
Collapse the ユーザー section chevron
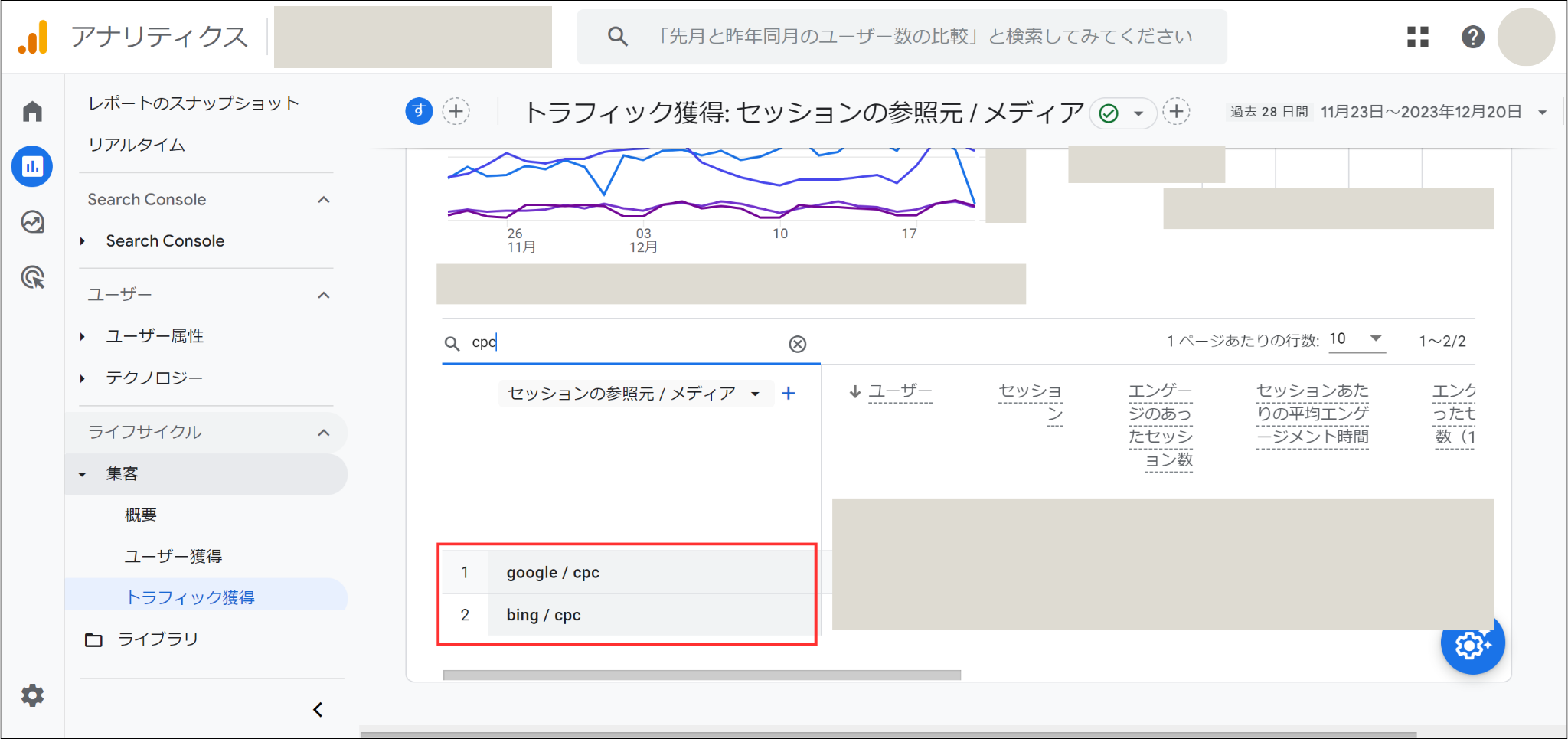pos(324,296)
